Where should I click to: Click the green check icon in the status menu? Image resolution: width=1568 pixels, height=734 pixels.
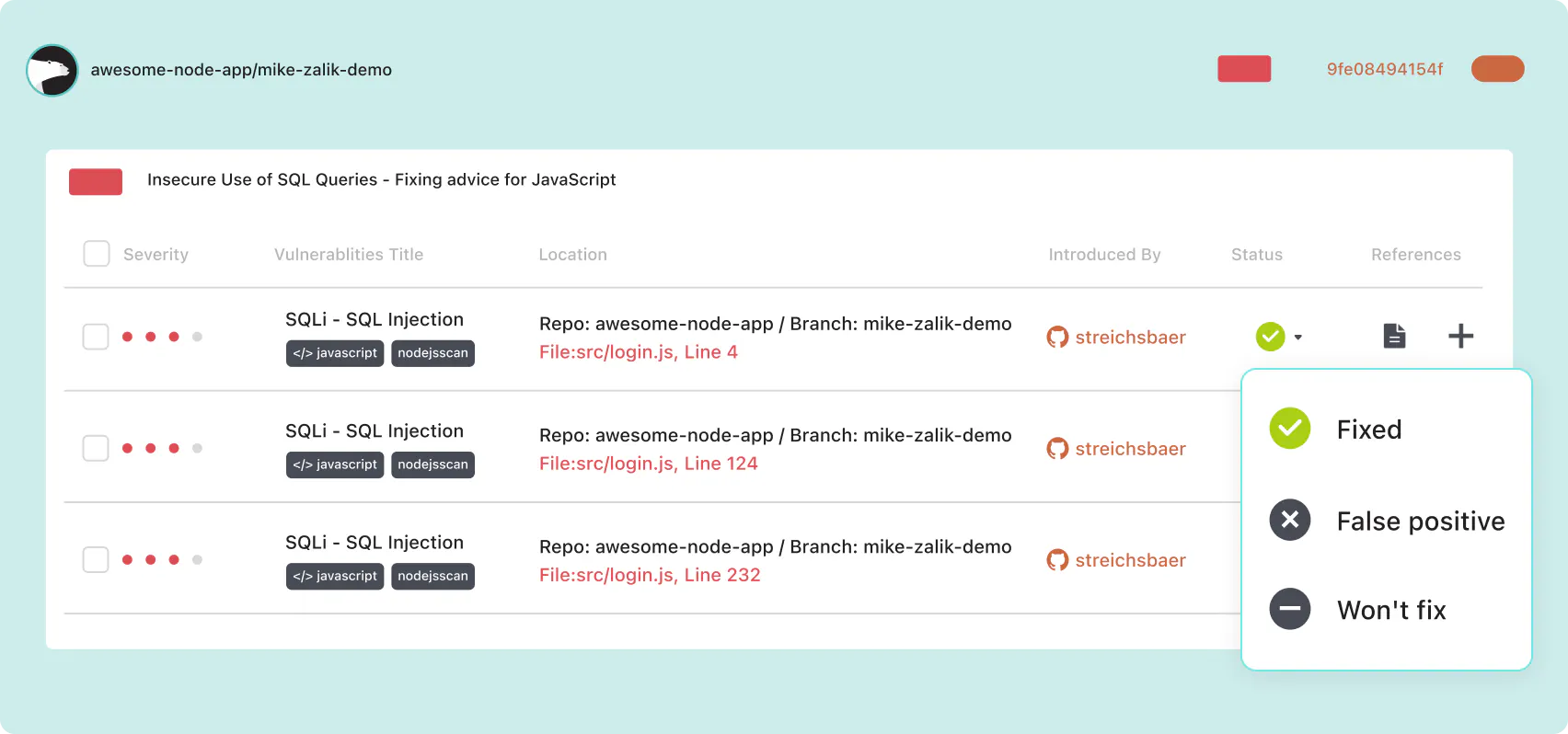pos(1290,429)
